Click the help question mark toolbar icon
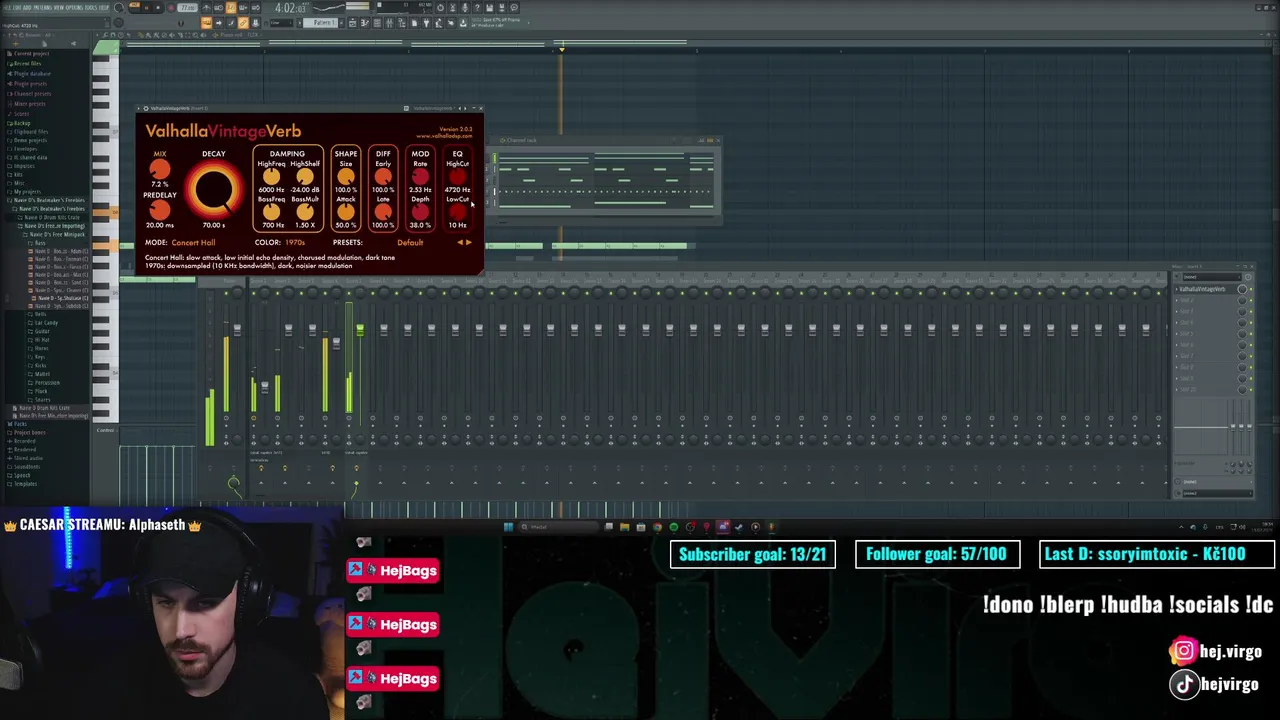Image resolution: width=1280 pixels, height=720 pixels. [x=477, y=8]
